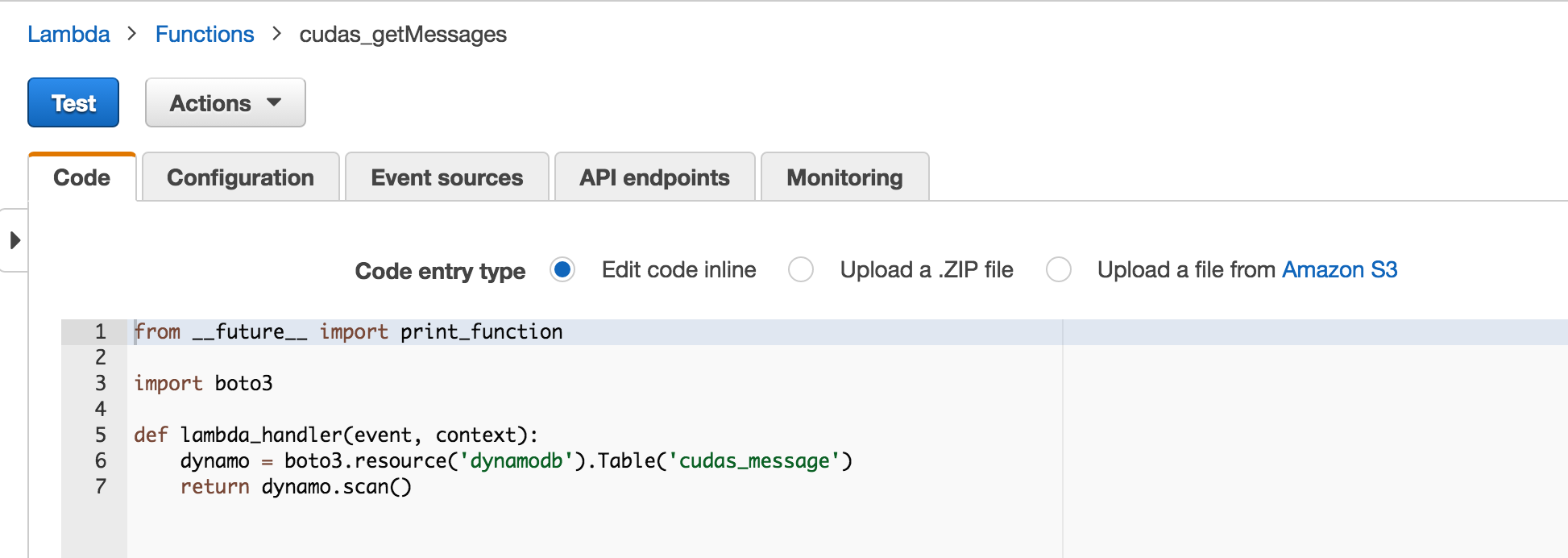The image size is (1568, 558).
Task: Click the '__future__' text in line 1
Action: coord(250,331)
